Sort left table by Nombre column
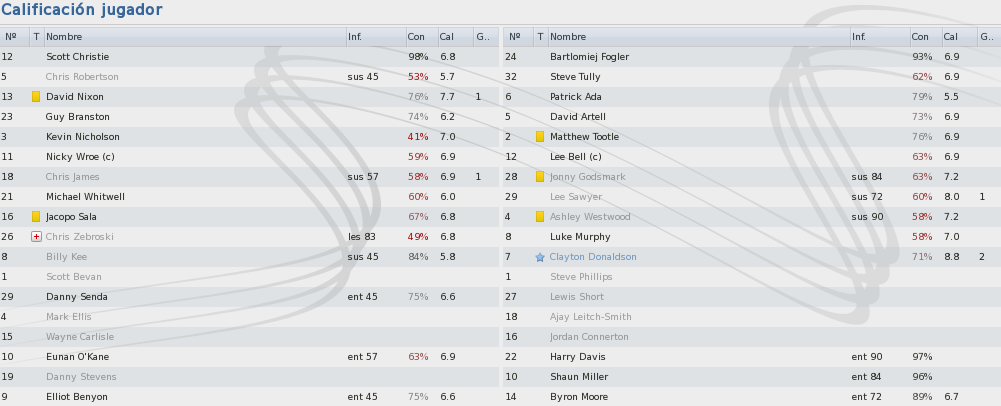The height and width of the screenshot is (406, 1001). tap(195, 37)
